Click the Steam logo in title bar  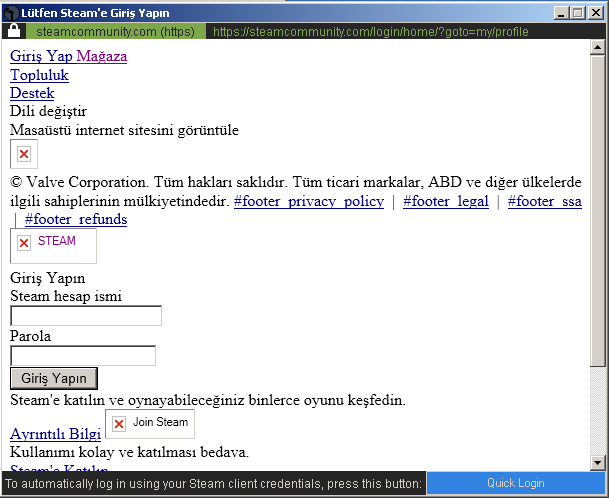coord(11,13)
